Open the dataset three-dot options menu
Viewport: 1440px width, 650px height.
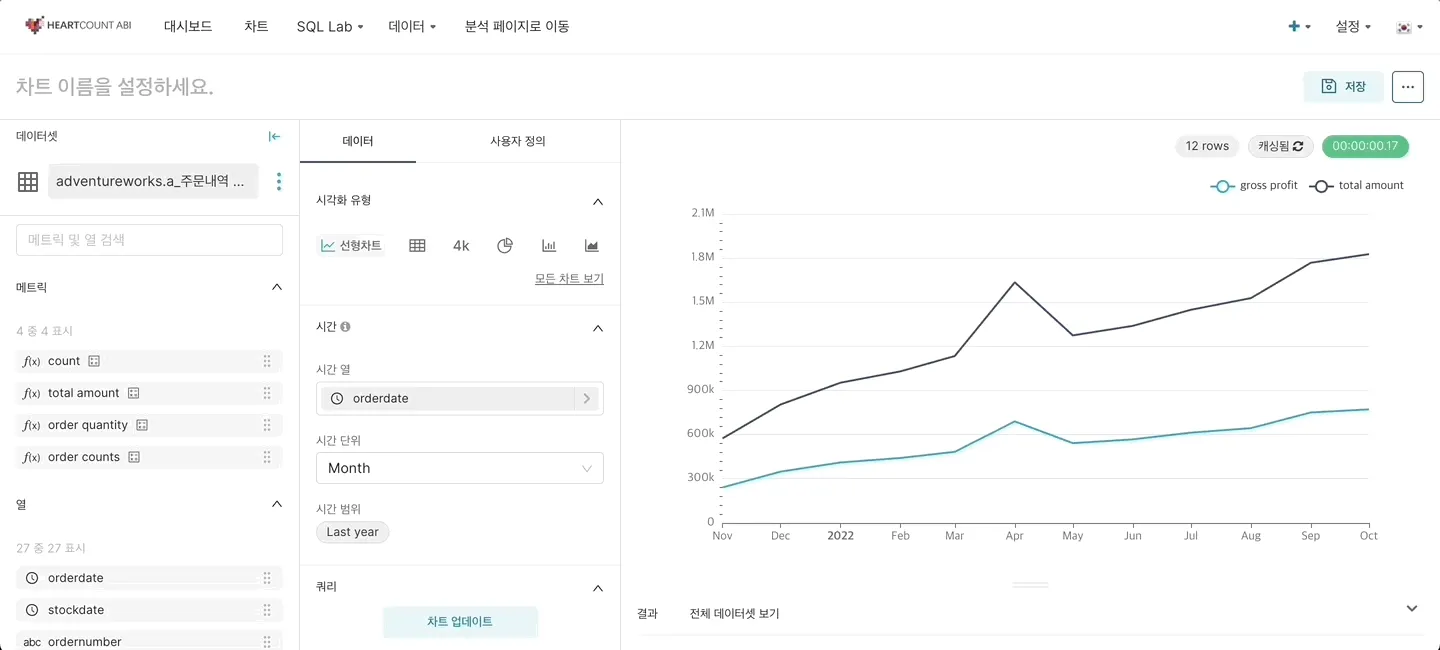(279, 181)
